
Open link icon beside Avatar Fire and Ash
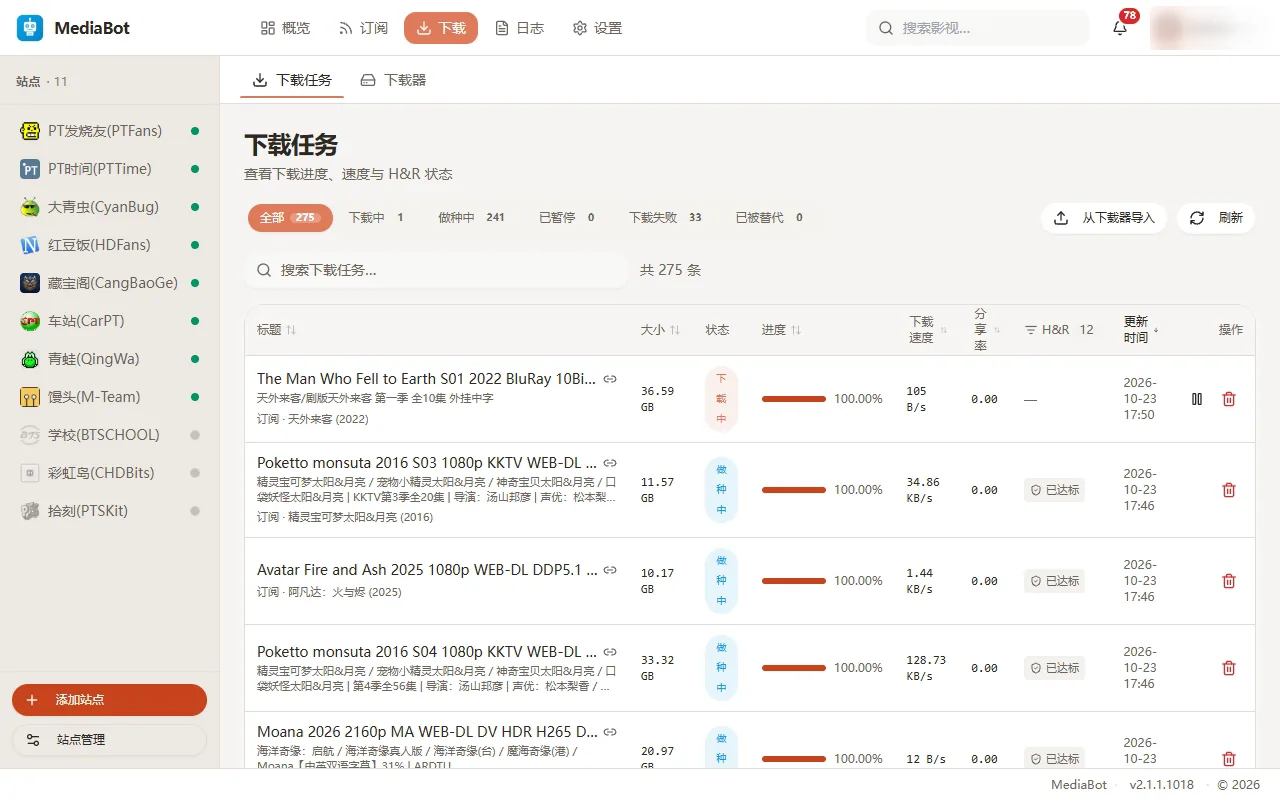pyautogui.click(x=610, y=570)
